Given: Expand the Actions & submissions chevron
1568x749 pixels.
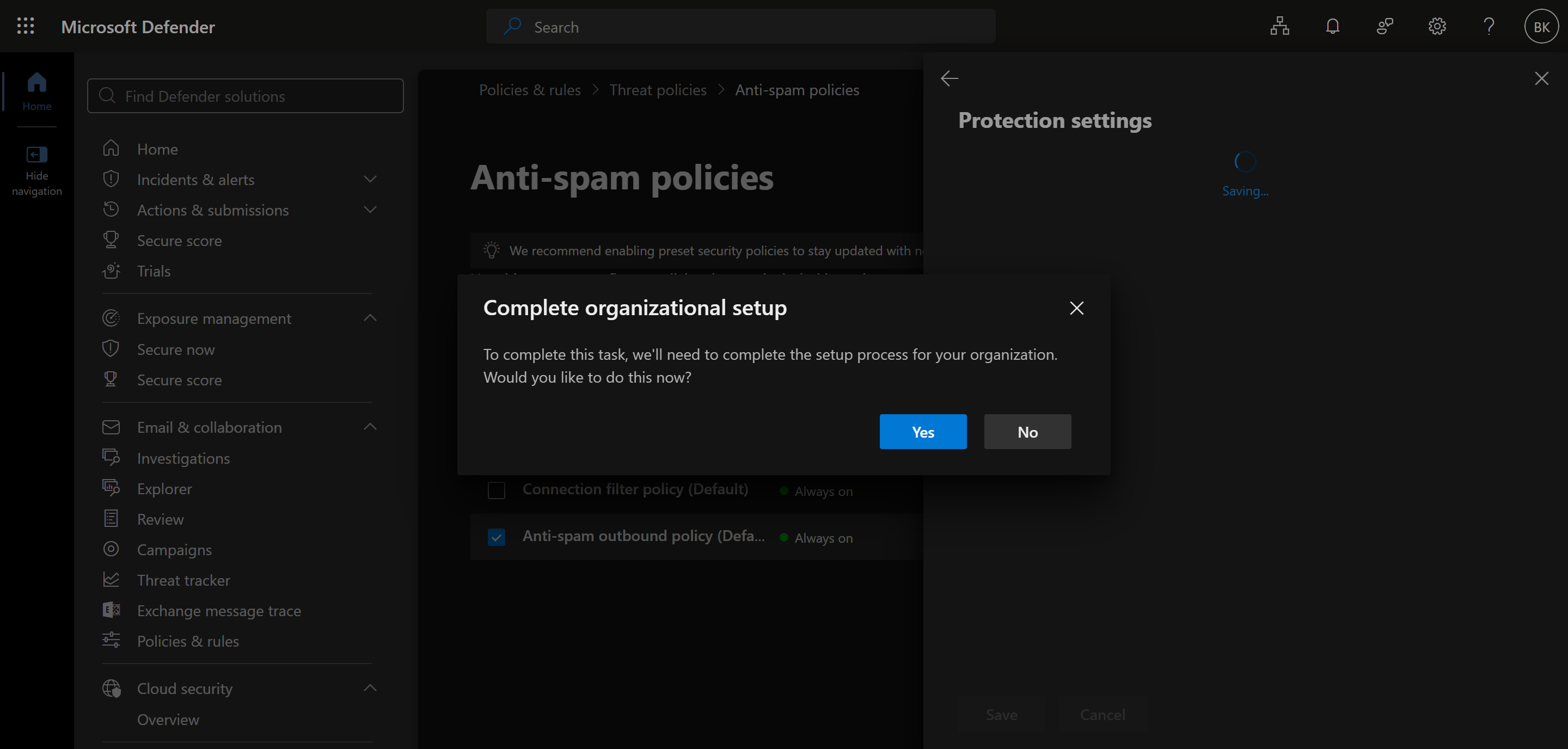Looking at the screenshot, I should pyautogui.click(x=370, y=210).
